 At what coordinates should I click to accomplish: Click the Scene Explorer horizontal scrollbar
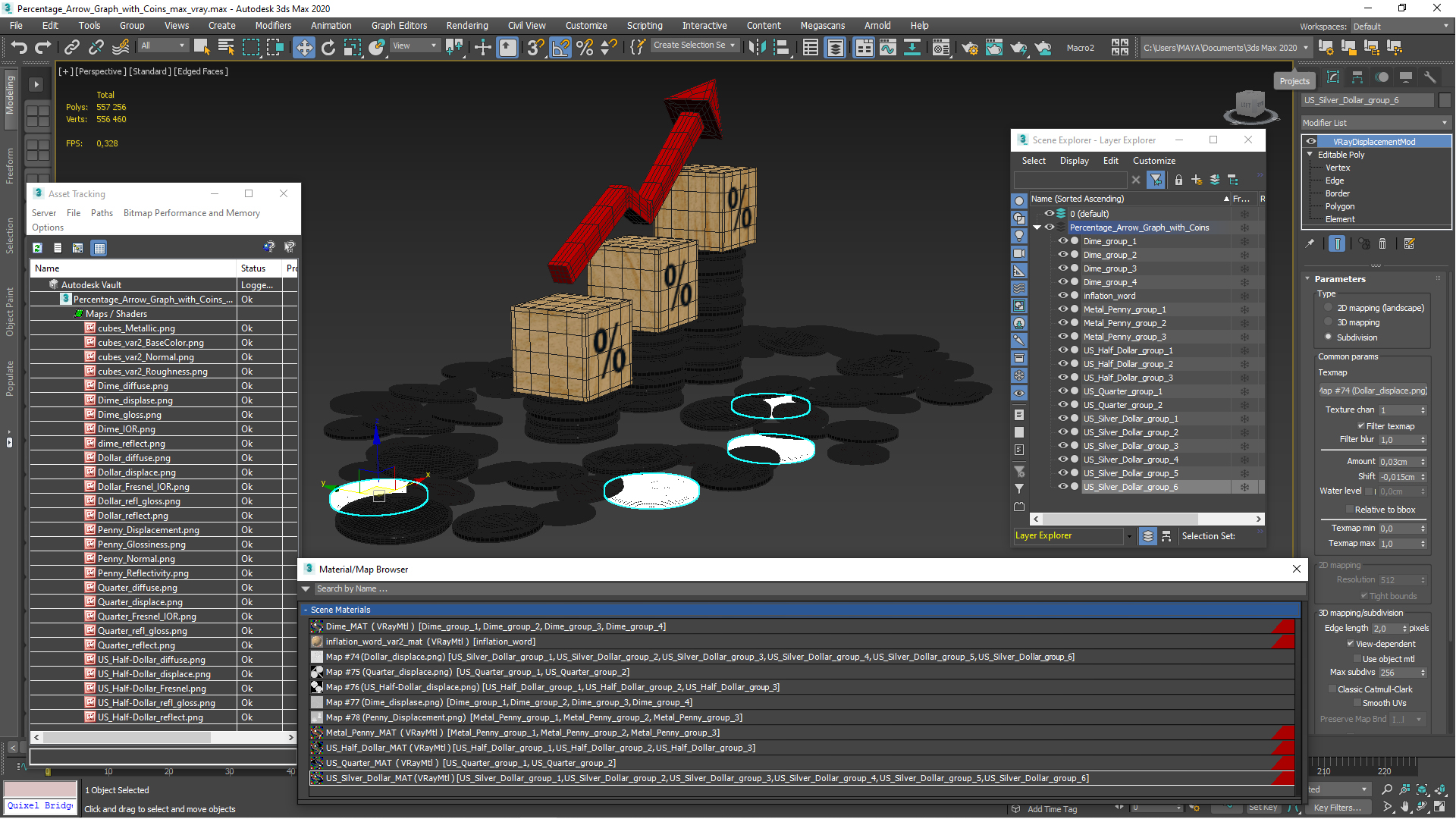(1147, 519)
